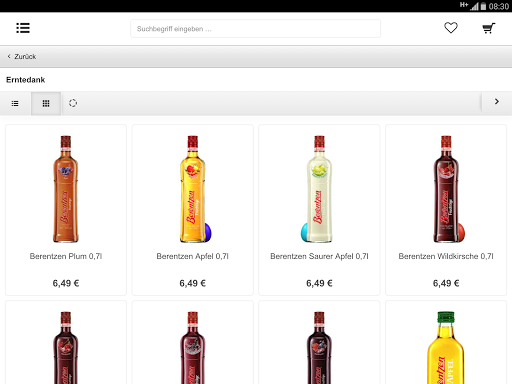The image size is (512, 384).
Task: Select the Berentzen Wildkirsche bottle image
Action: [448, 189]
